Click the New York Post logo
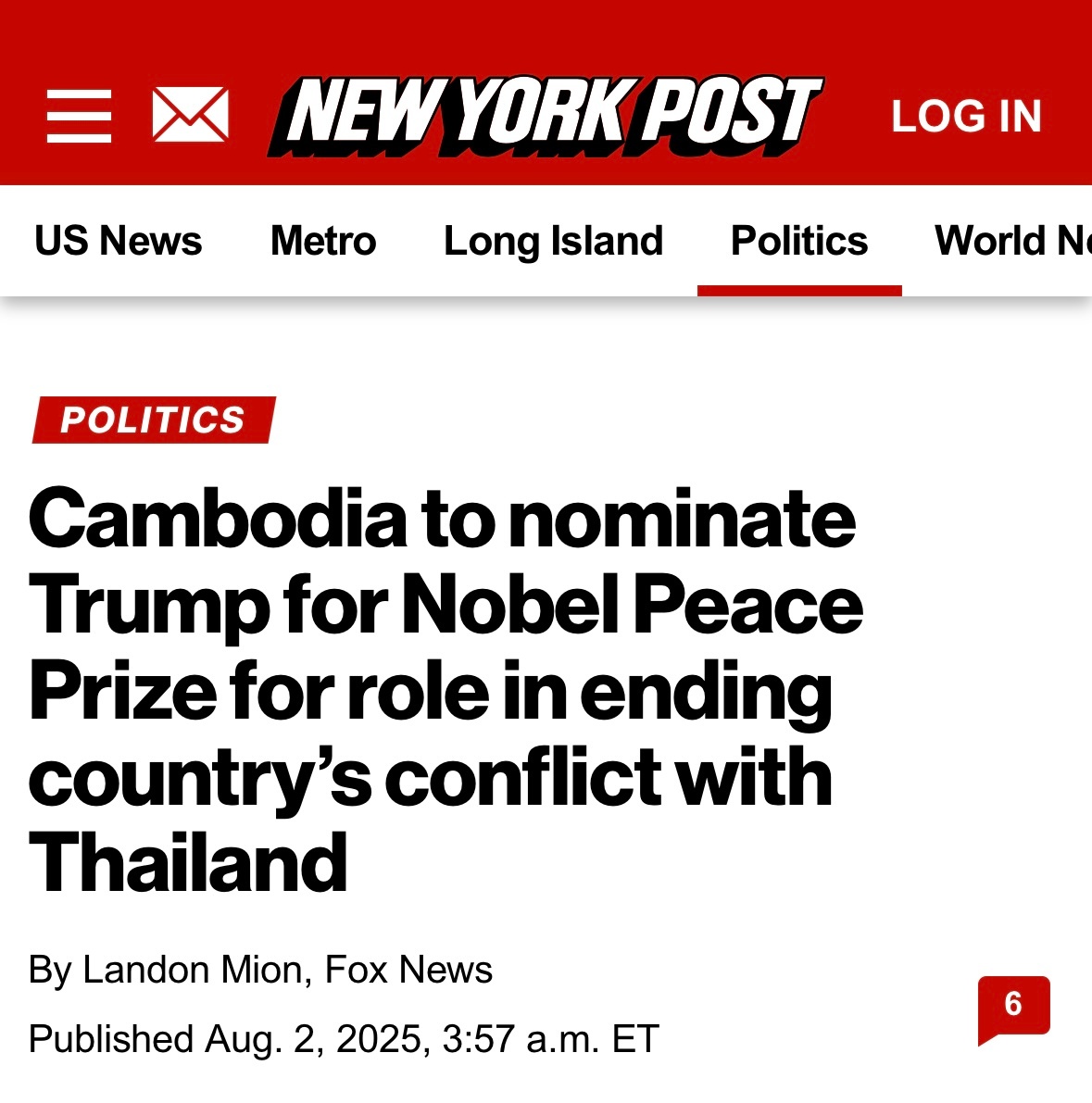1092x1103 pixels. 545,116
